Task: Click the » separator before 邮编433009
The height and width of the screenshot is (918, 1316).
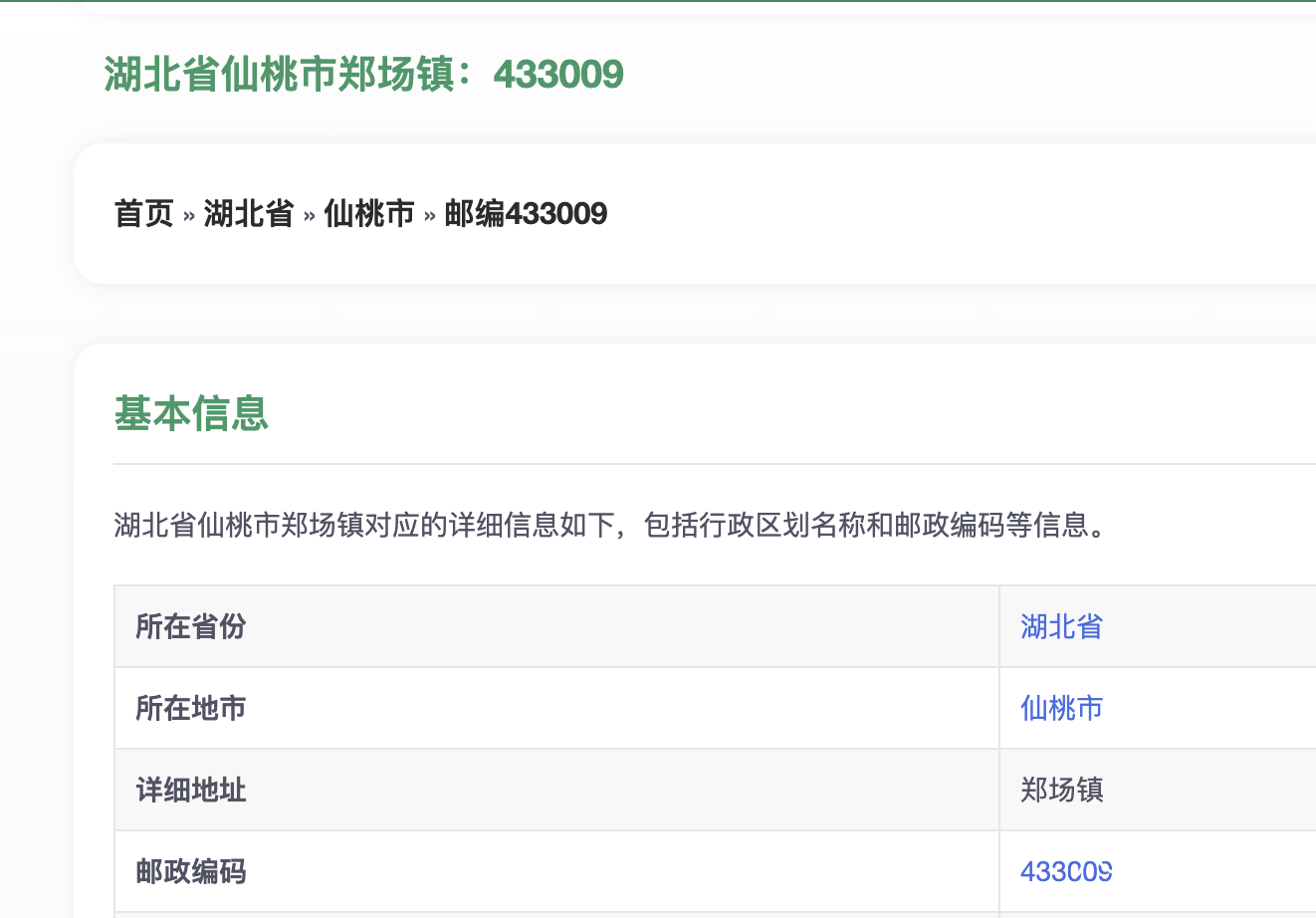Action: click(430, 215)
